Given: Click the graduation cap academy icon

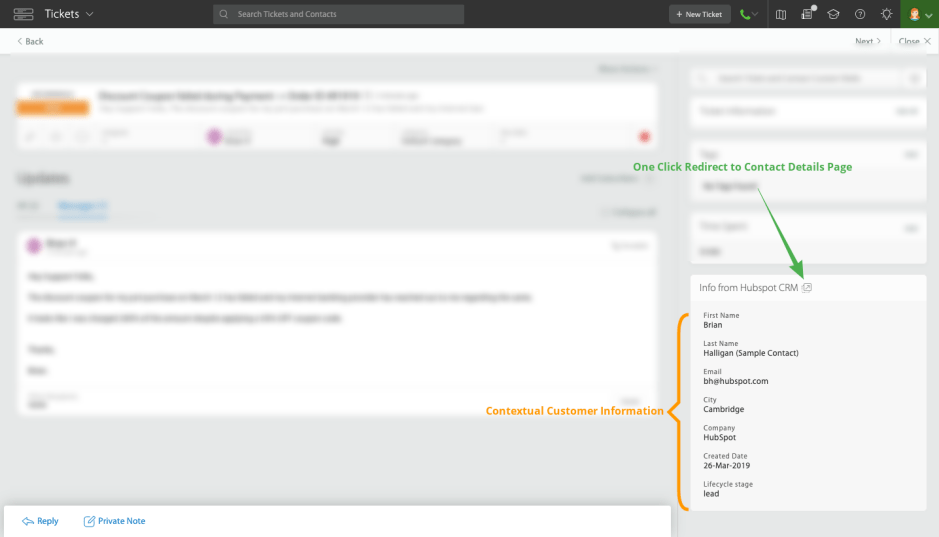Looking at the screenshot, I should click(x=833, y=14).
